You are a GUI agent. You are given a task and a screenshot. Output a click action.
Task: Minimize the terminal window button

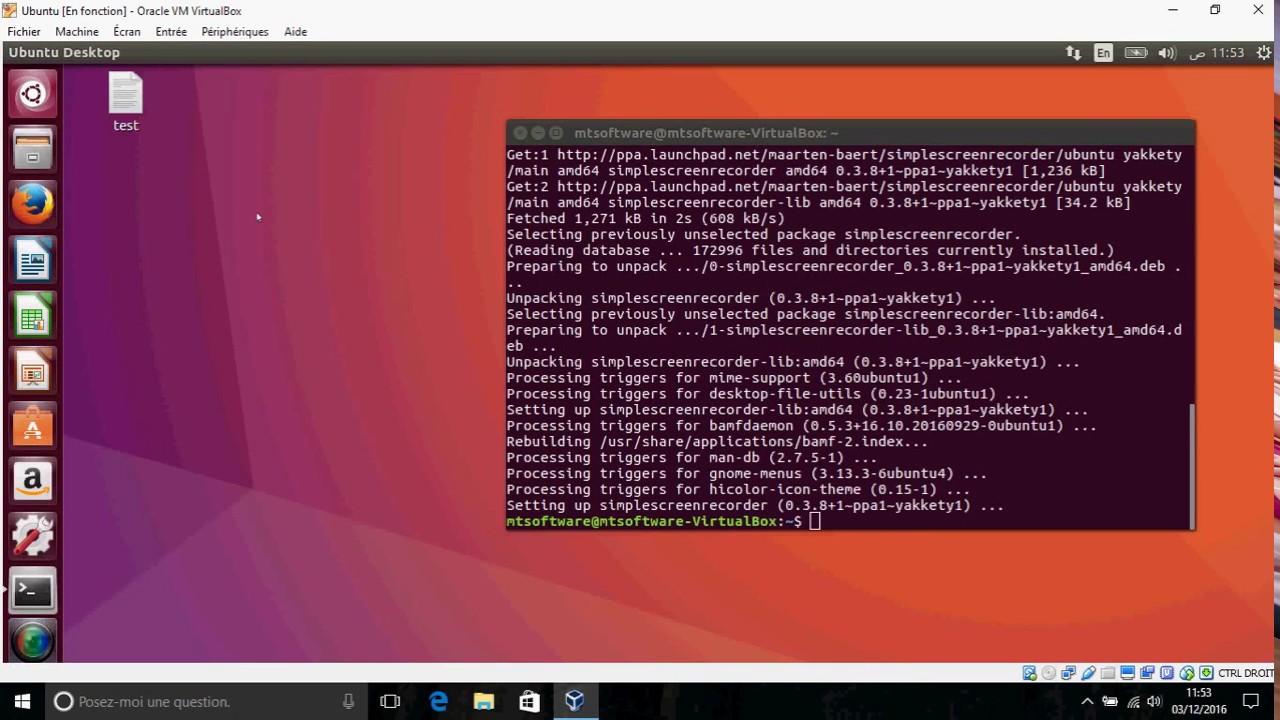(538, 132)
